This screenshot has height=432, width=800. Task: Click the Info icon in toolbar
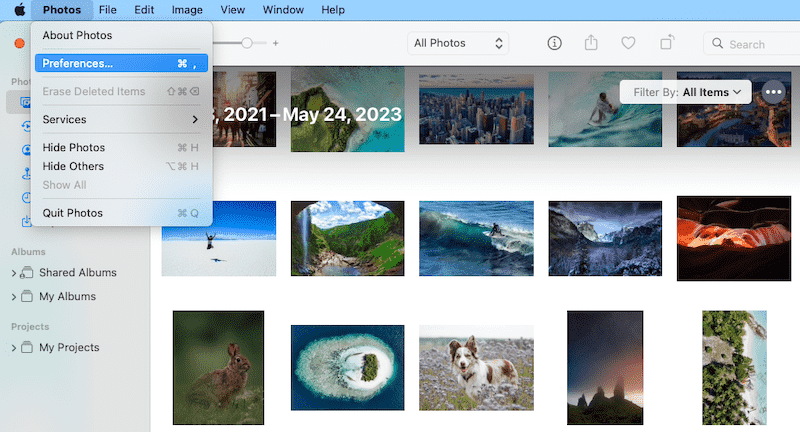click(x=555, y=43)
